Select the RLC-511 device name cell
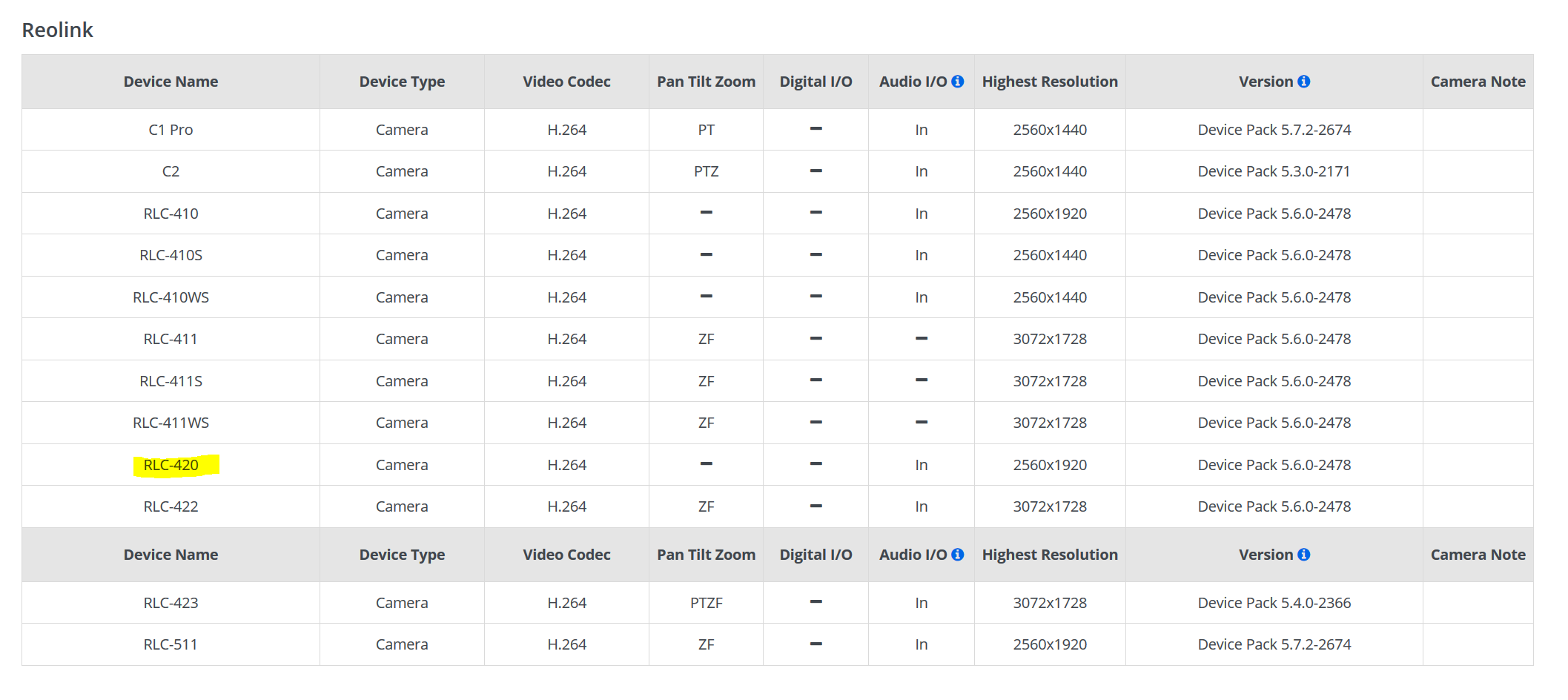 click(171, 644)
